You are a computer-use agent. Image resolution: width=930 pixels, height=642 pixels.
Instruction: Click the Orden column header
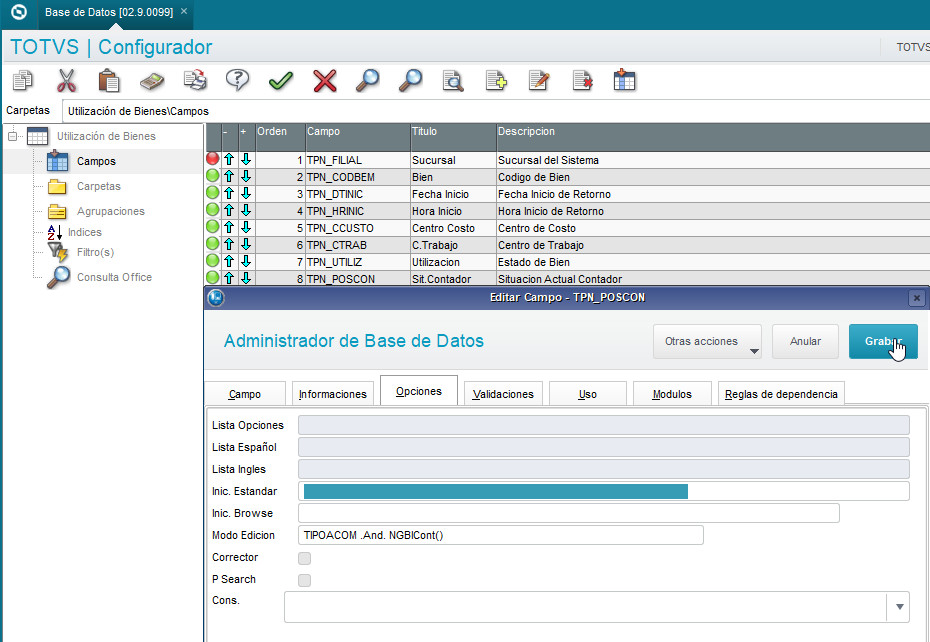pyautogui.click(x=281, y=137)
